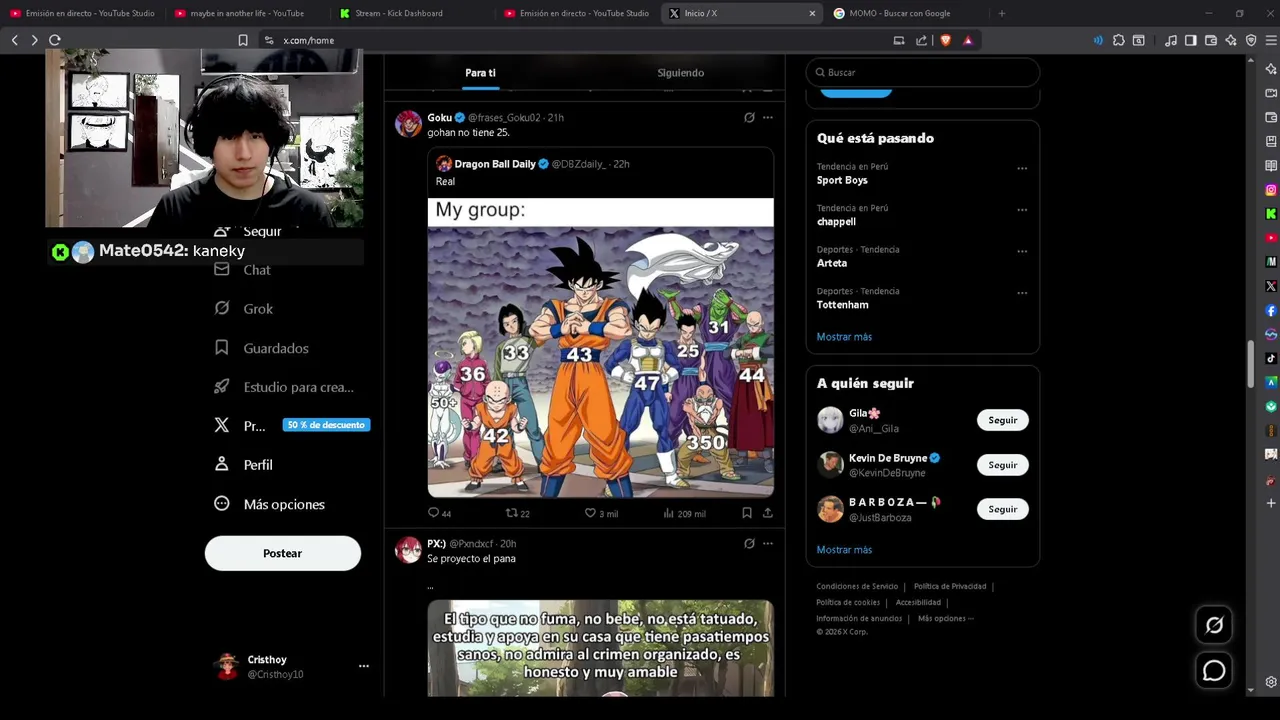1280x720 pixels.
Task: Open Estudio para creadores in sidebar
Action: (284, 387)
